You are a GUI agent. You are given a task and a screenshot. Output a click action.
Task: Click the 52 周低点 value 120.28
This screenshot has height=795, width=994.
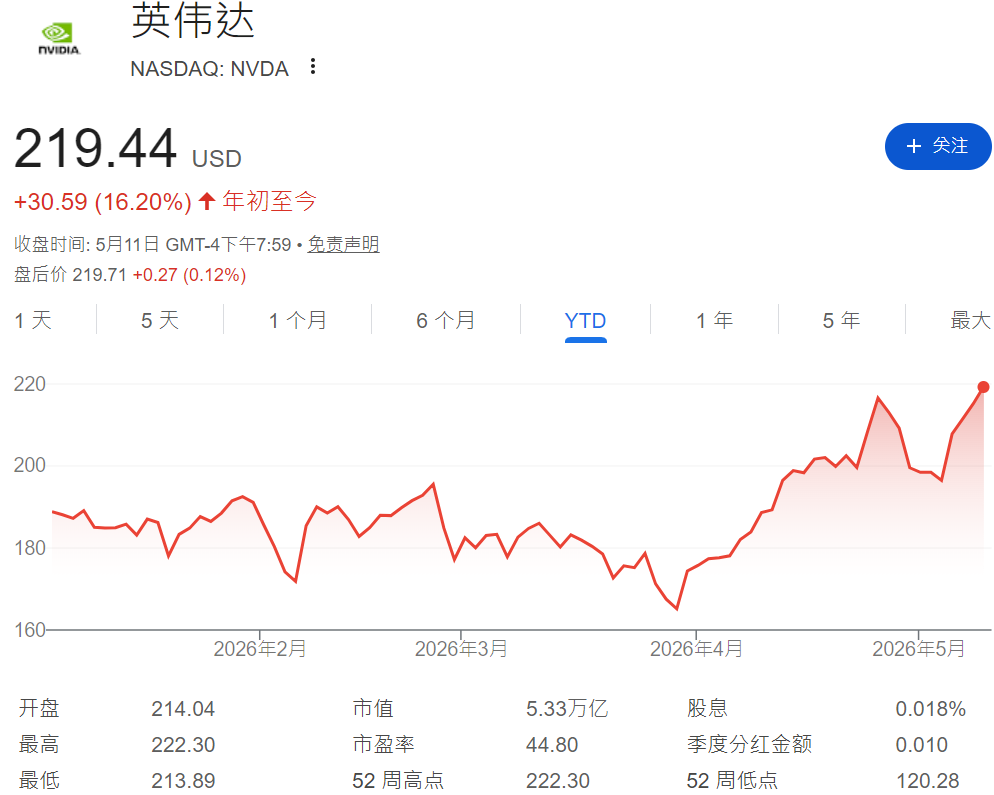point(927,780)
